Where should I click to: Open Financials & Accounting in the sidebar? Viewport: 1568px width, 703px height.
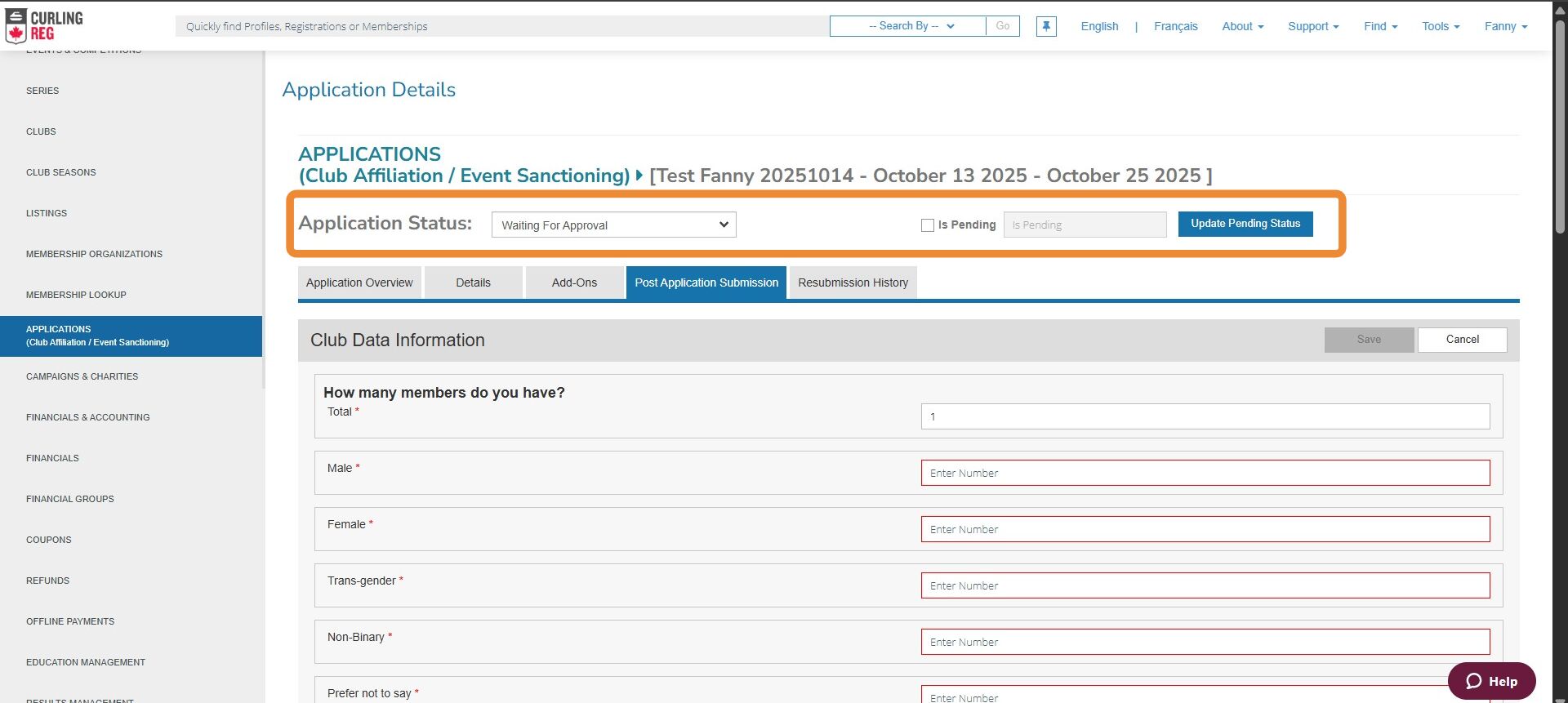tap(88, 417)
